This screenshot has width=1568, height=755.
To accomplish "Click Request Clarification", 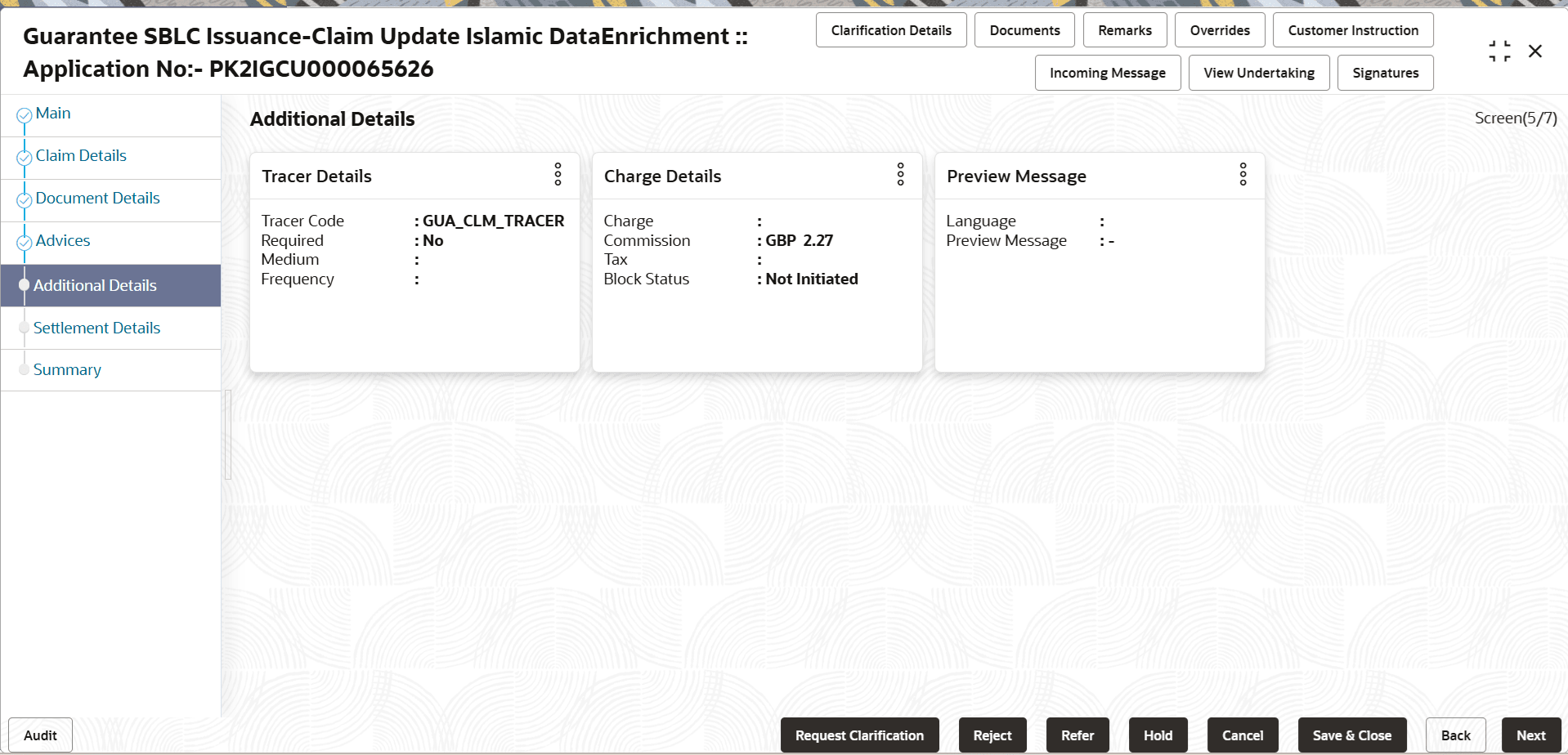I will coord(859,735).
